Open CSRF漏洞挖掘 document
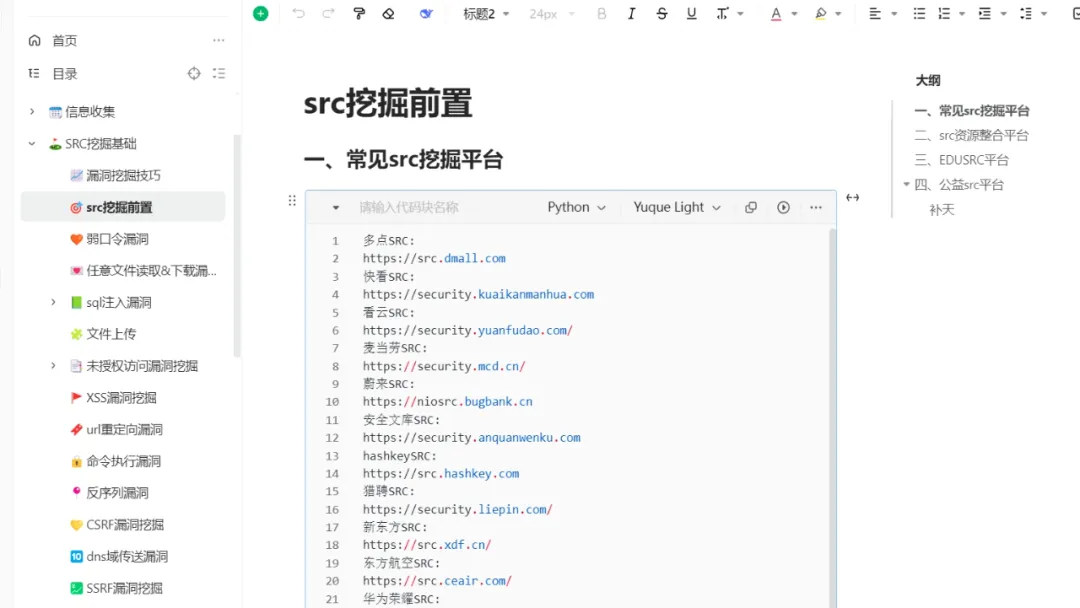The height and width of the screenshot is (608, 1080). (x=125, y=525)
